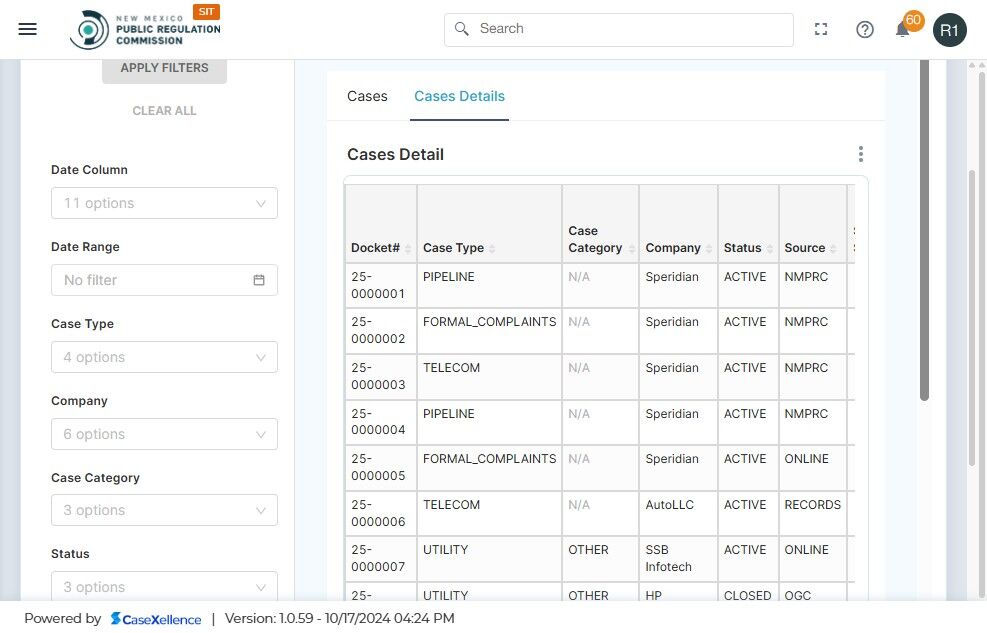Click TELECOM in row 25-0000006
987x633 pixels.
pyautogui.click(x=451, y=505)
